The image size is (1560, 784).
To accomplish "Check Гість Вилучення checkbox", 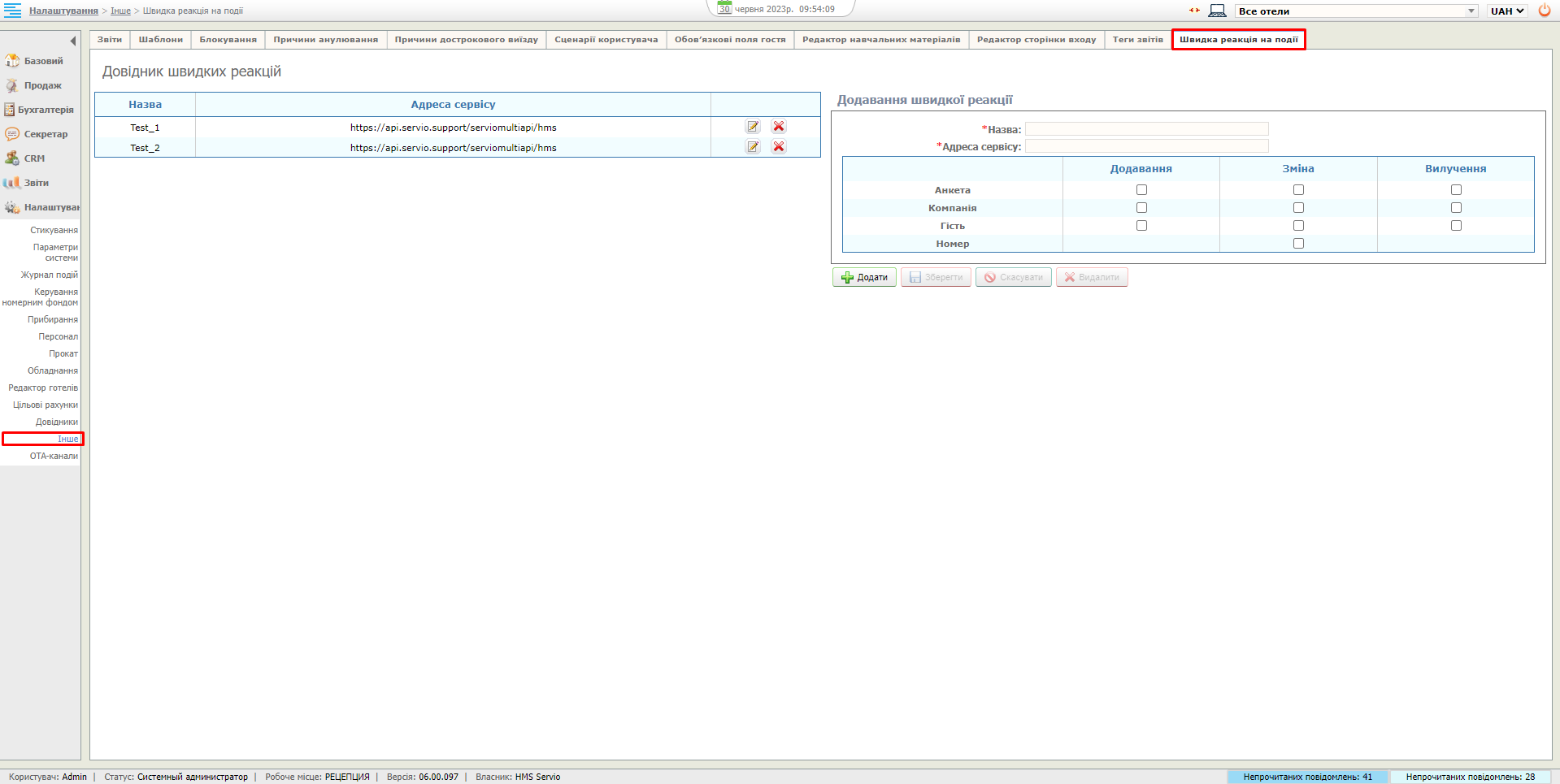I will click(1456, 226).
